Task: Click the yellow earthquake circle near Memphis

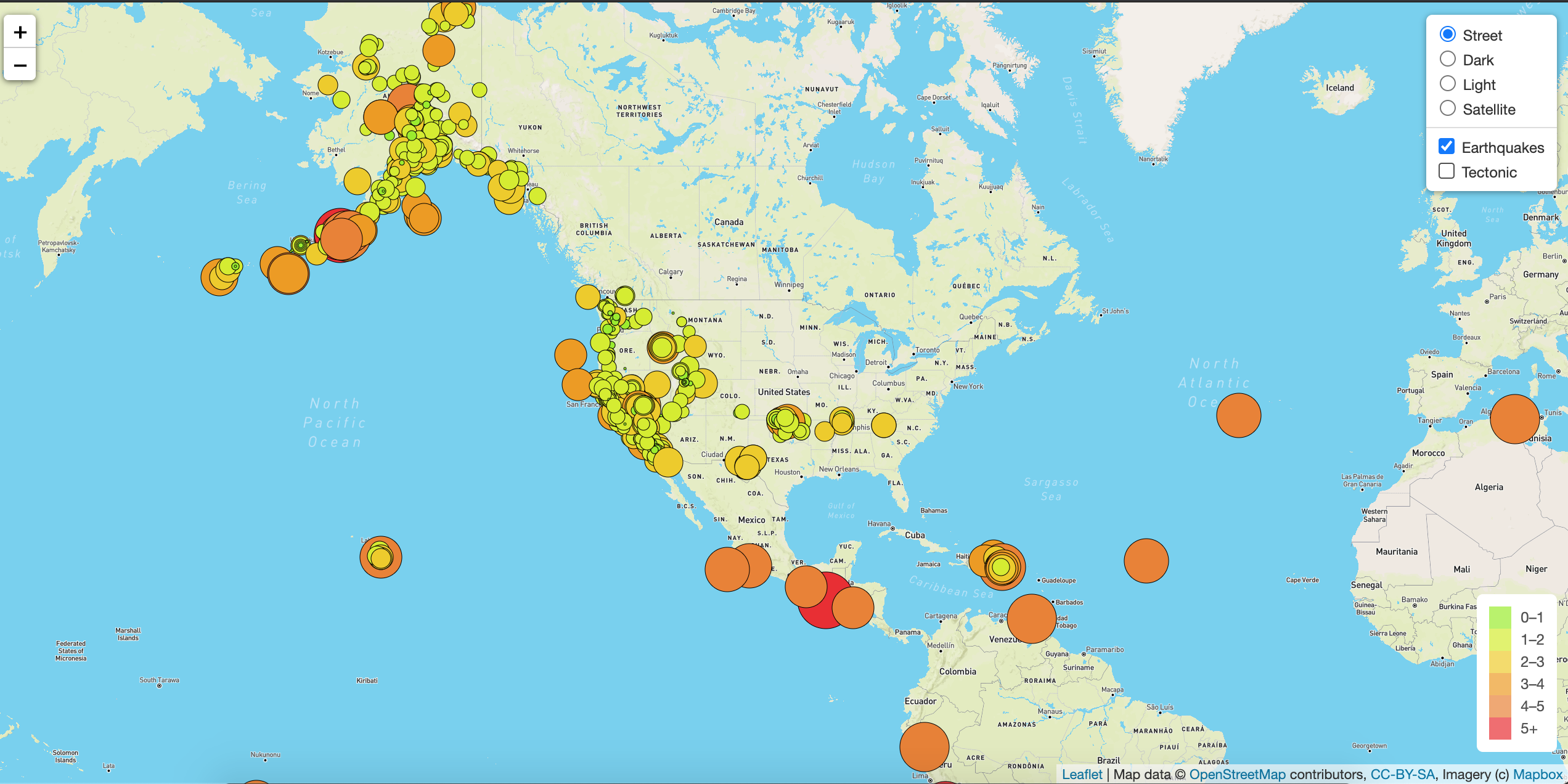Action: coord(842,422)
